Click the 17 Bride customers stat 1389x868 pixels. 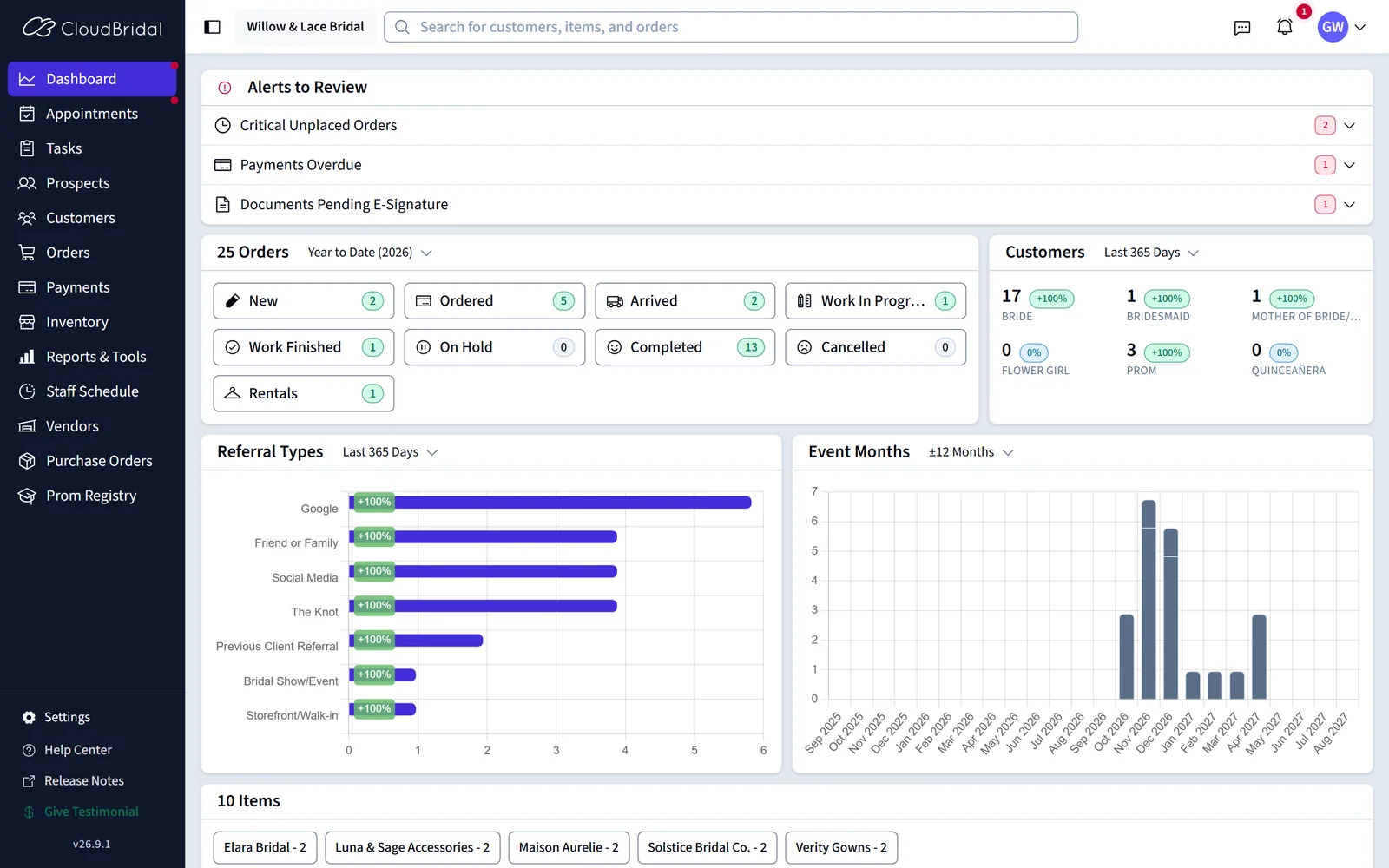(x=1039, y=305)
